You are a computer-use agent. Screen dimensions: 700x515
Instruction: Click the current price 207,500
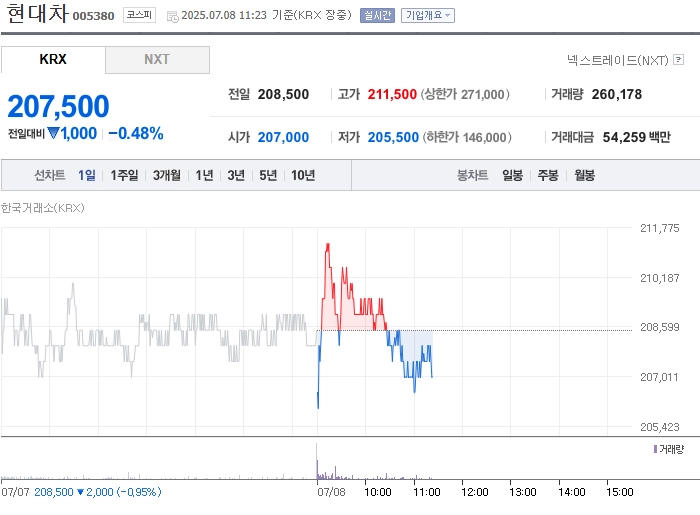(58, 107)
